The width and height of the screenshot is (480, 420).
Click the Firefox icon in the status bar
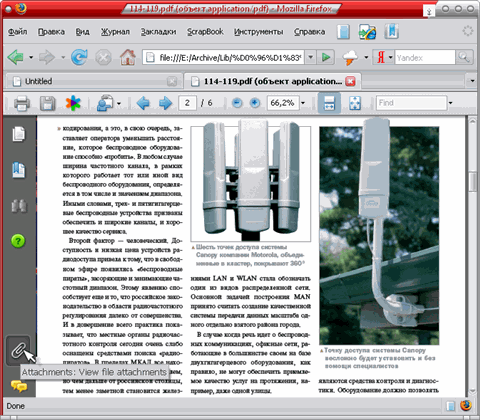[x=466, y=406]
